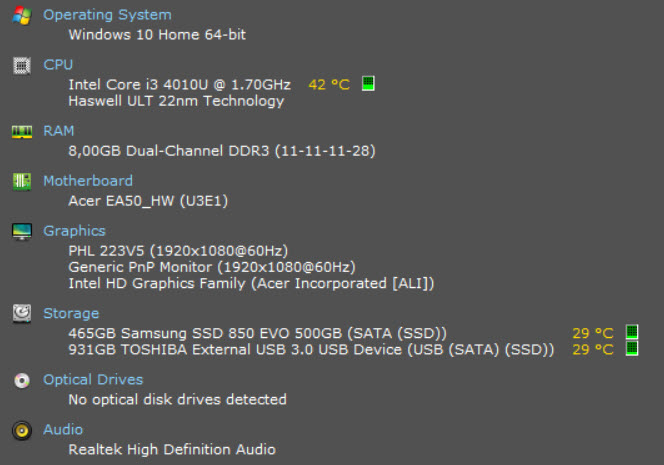This screenshot has width=664, height=465.
Task: Click the Windows flag Operating System icon
Action: click(22, 16)
